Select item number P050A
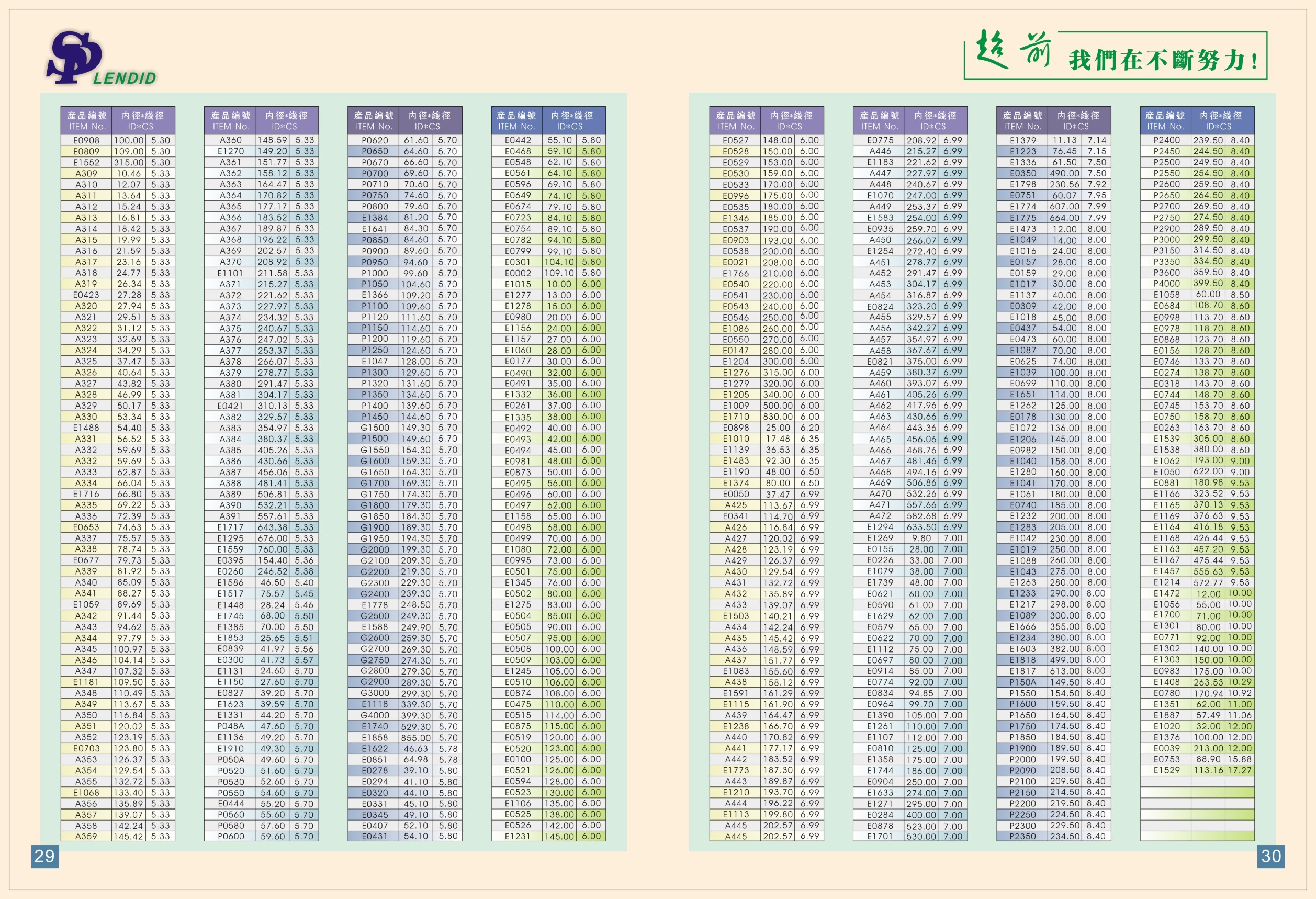This screenshot has height=899, width=1316. (x=230, y=760)
